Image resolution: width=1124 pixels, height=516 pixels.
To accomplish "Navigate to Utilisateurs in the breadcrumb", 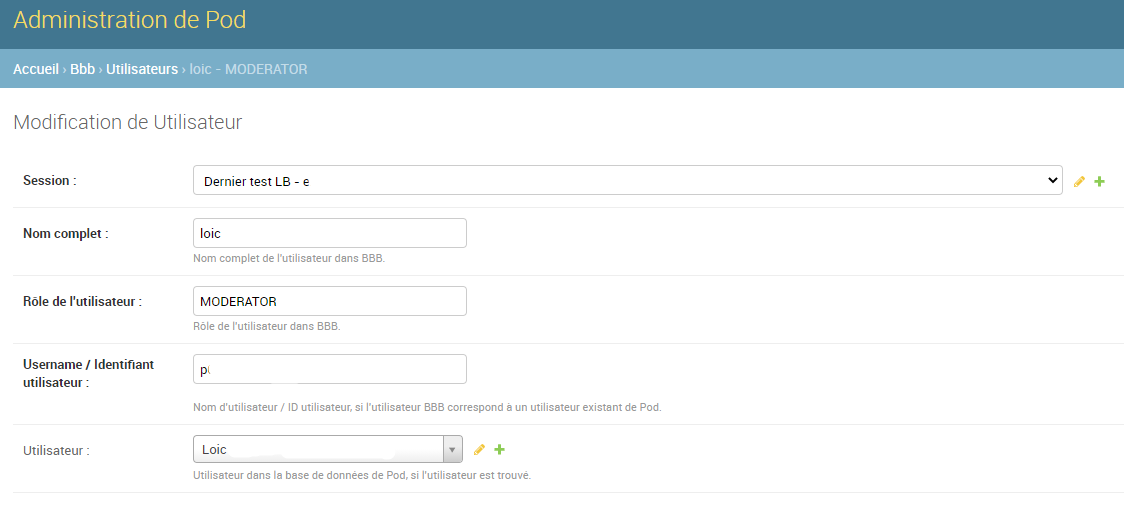I will click(x=142, y=69).
